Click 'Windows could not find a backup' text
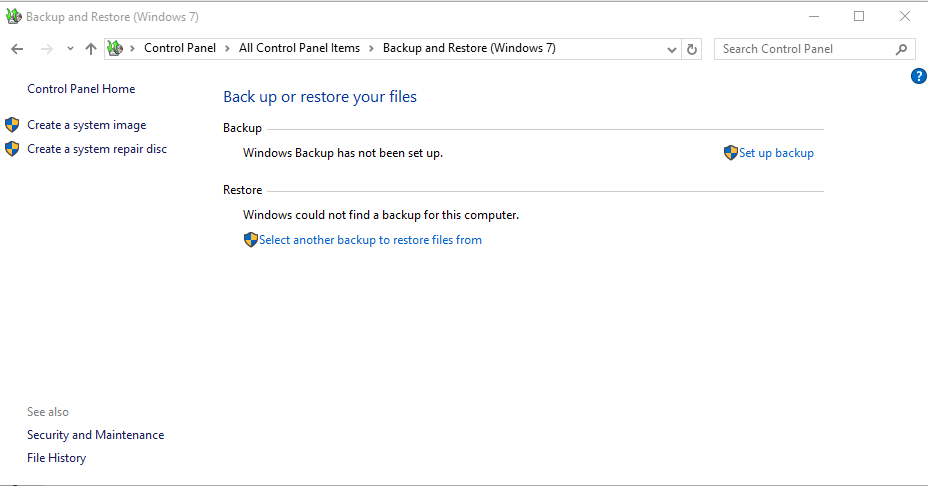The height and width of the screenshot is (486, 928). pyautogui.click(x=381, y=215)
